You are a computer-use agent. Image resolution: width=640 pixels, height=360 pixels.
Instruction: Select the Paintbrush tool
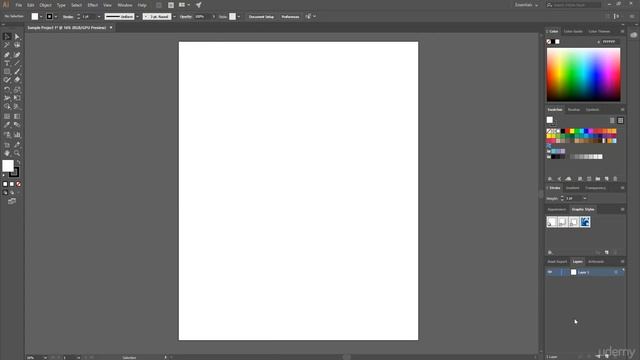coord(17,71)
